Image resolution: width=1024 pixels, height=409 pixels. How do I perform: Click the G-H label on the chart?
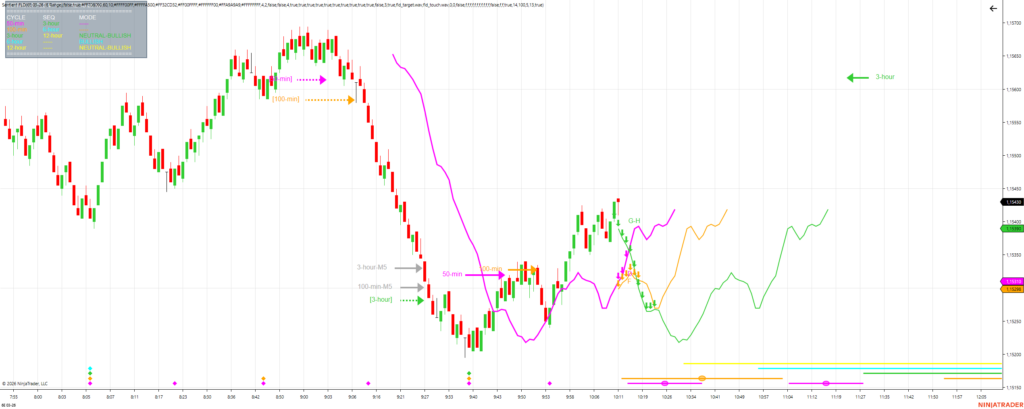tap(634, 221)
